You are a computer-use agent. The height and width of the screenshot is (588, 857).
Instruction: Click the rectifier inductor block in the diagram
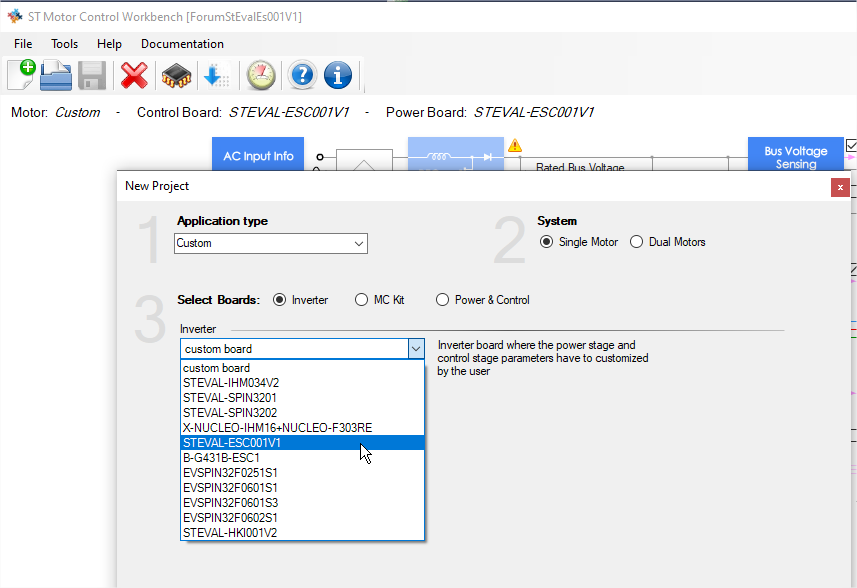[x=456, y=155]
